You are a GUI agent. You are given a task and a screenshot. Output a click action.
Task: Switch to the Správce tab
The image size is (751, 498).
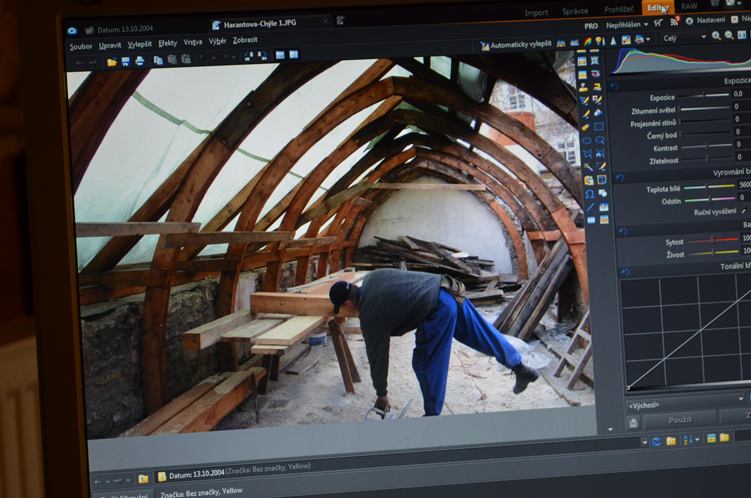tap(575, 11)
